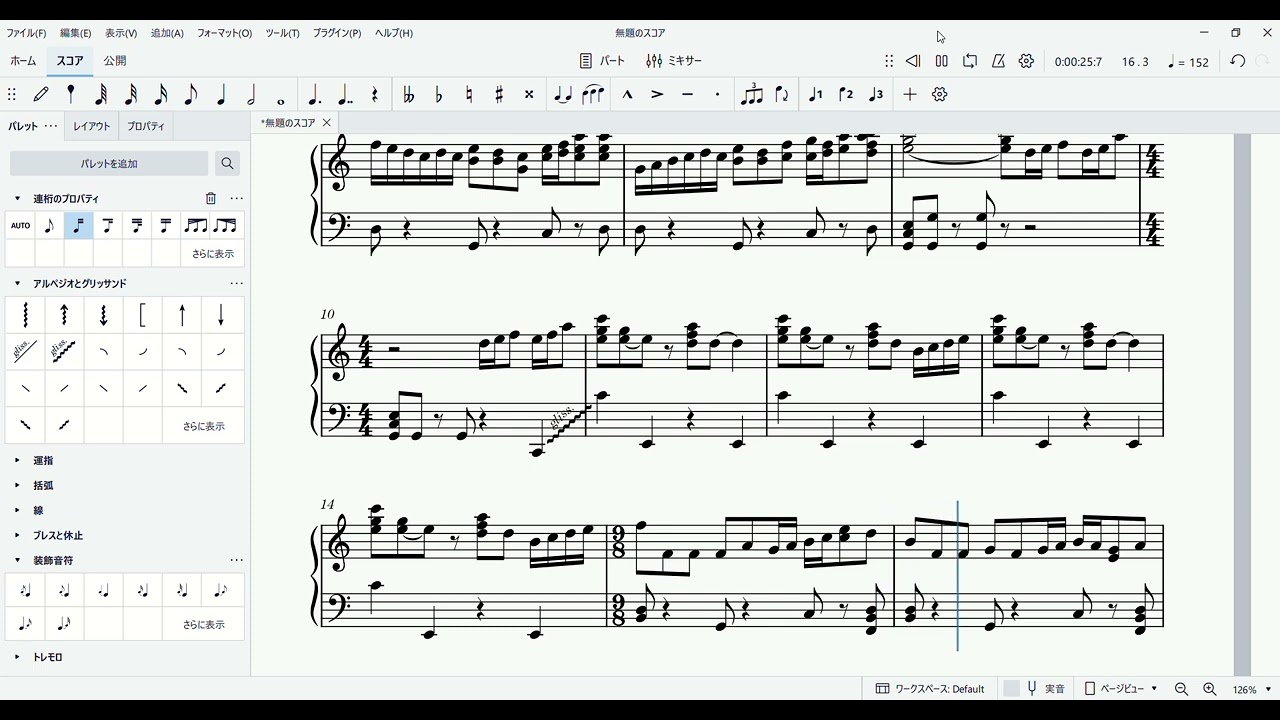Toggle the augmentation dot
The height and width of the screenshot is (720, 1280).
tap(314, 95)
